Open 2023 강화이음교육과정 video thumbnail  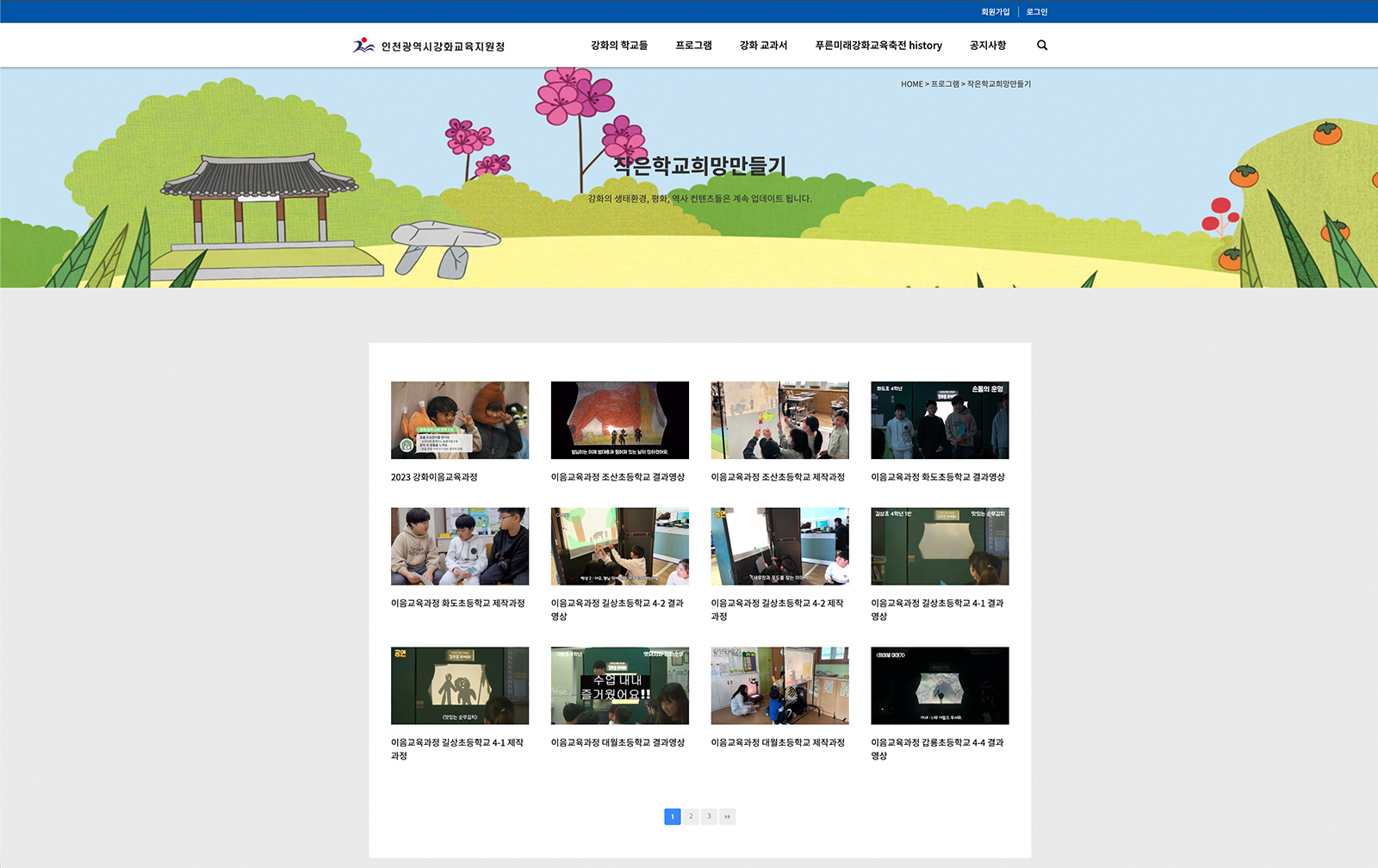pos(460,420)
